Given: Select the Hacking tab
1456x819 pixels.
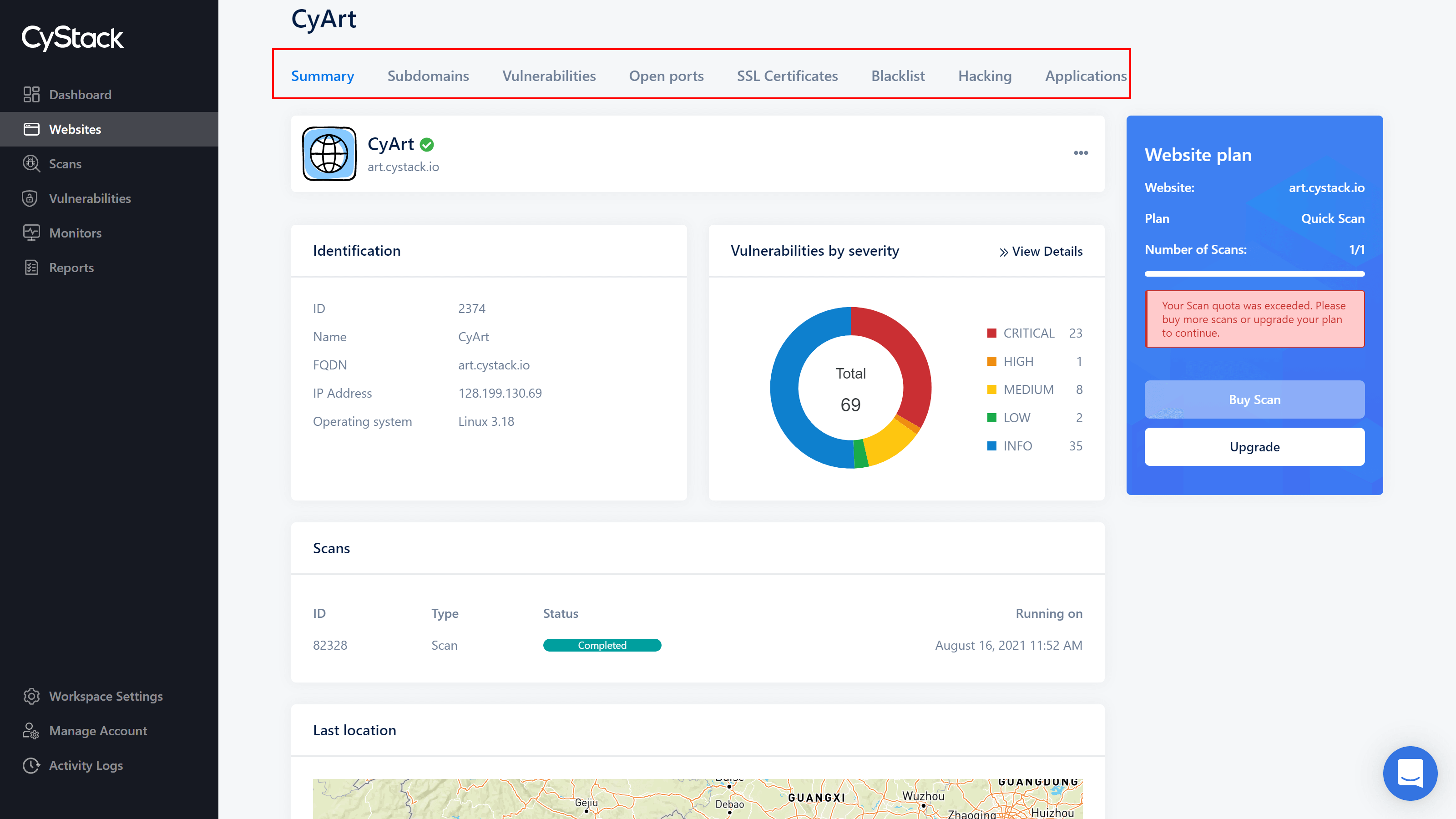Looking at the screenshot, I should coord(985,76).
